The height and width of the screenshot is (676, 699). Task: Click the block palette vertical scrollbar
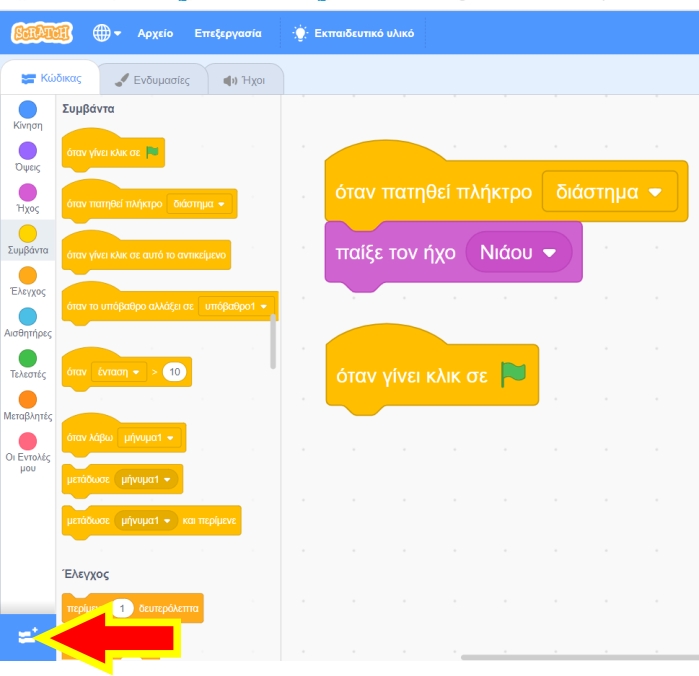273,342
